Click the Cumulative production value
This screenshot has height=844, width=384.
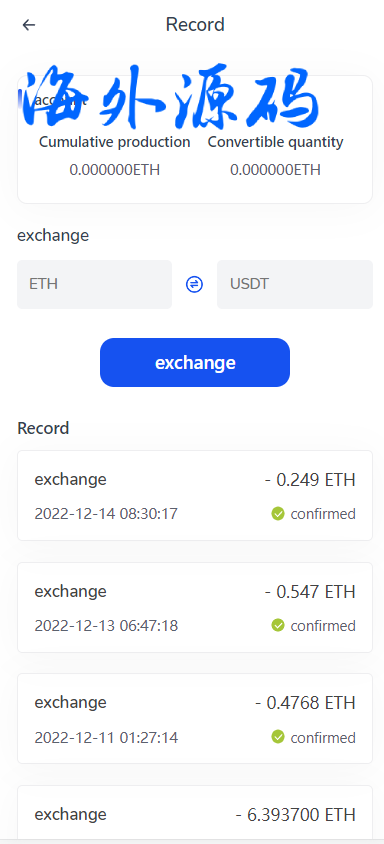115,170
